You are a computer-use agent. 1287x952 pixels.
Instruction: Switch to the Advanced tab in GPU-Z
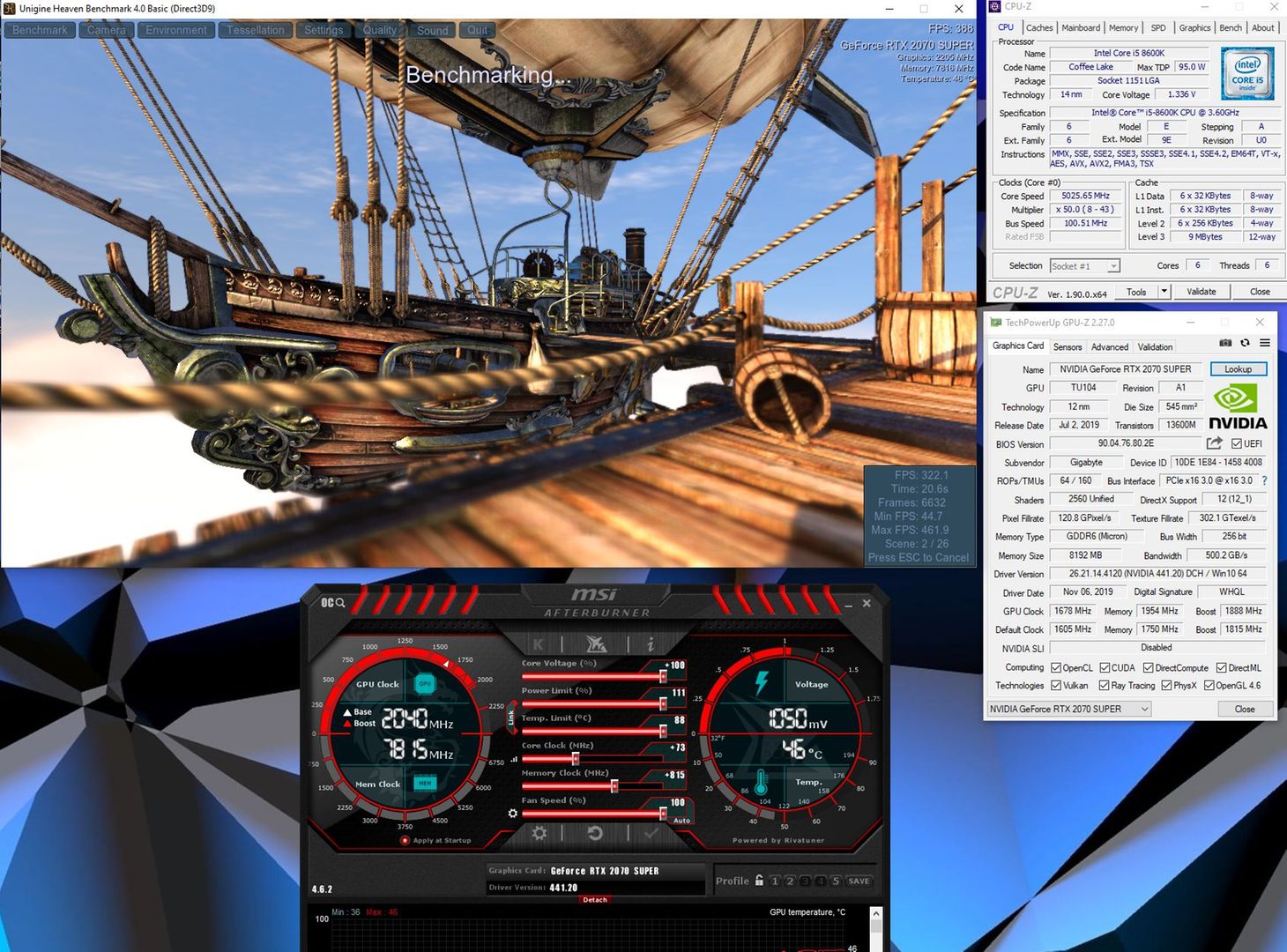click(1110, 346)
